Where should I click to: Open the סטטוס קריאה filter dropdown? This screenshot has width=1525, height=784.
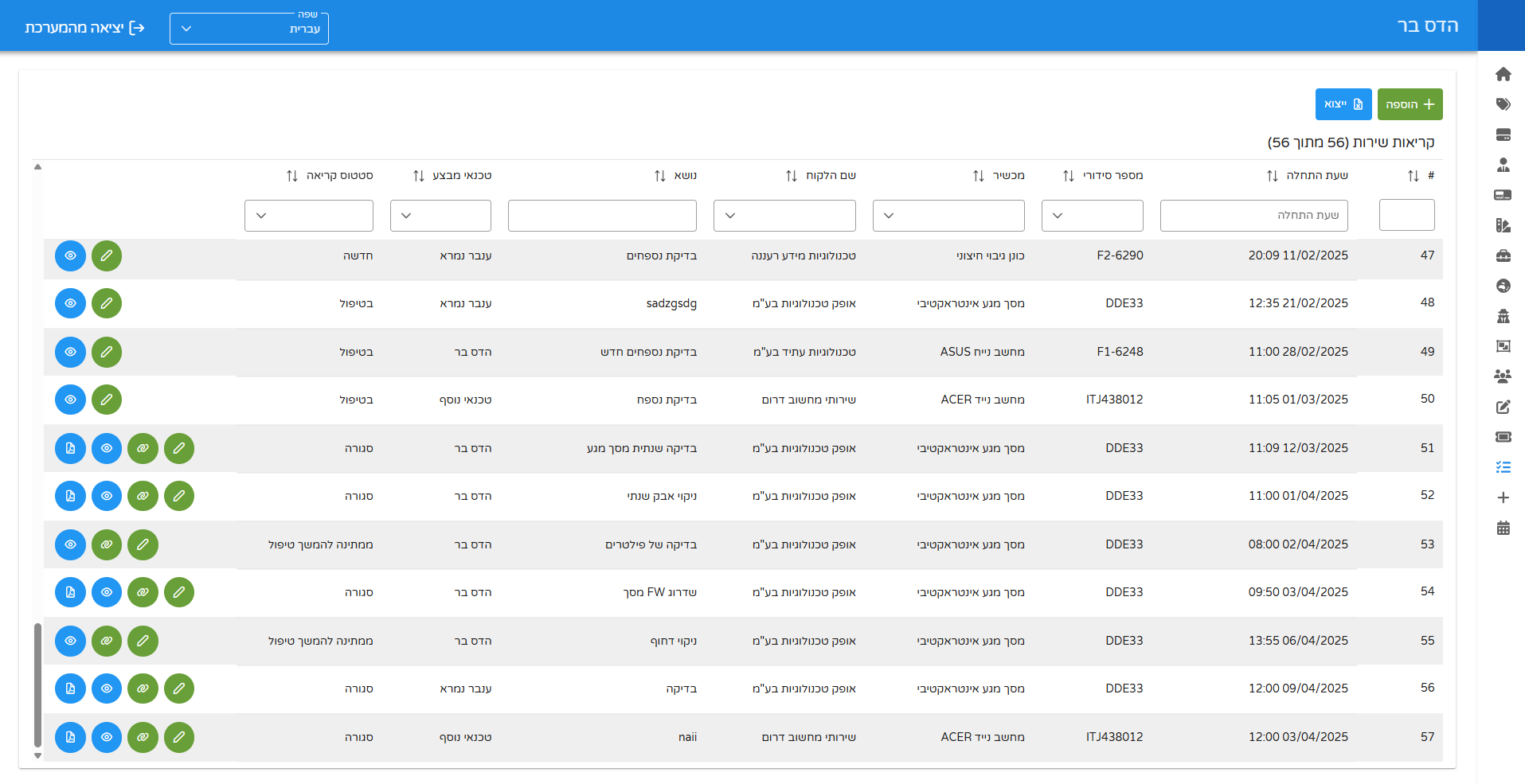[309, 216]
